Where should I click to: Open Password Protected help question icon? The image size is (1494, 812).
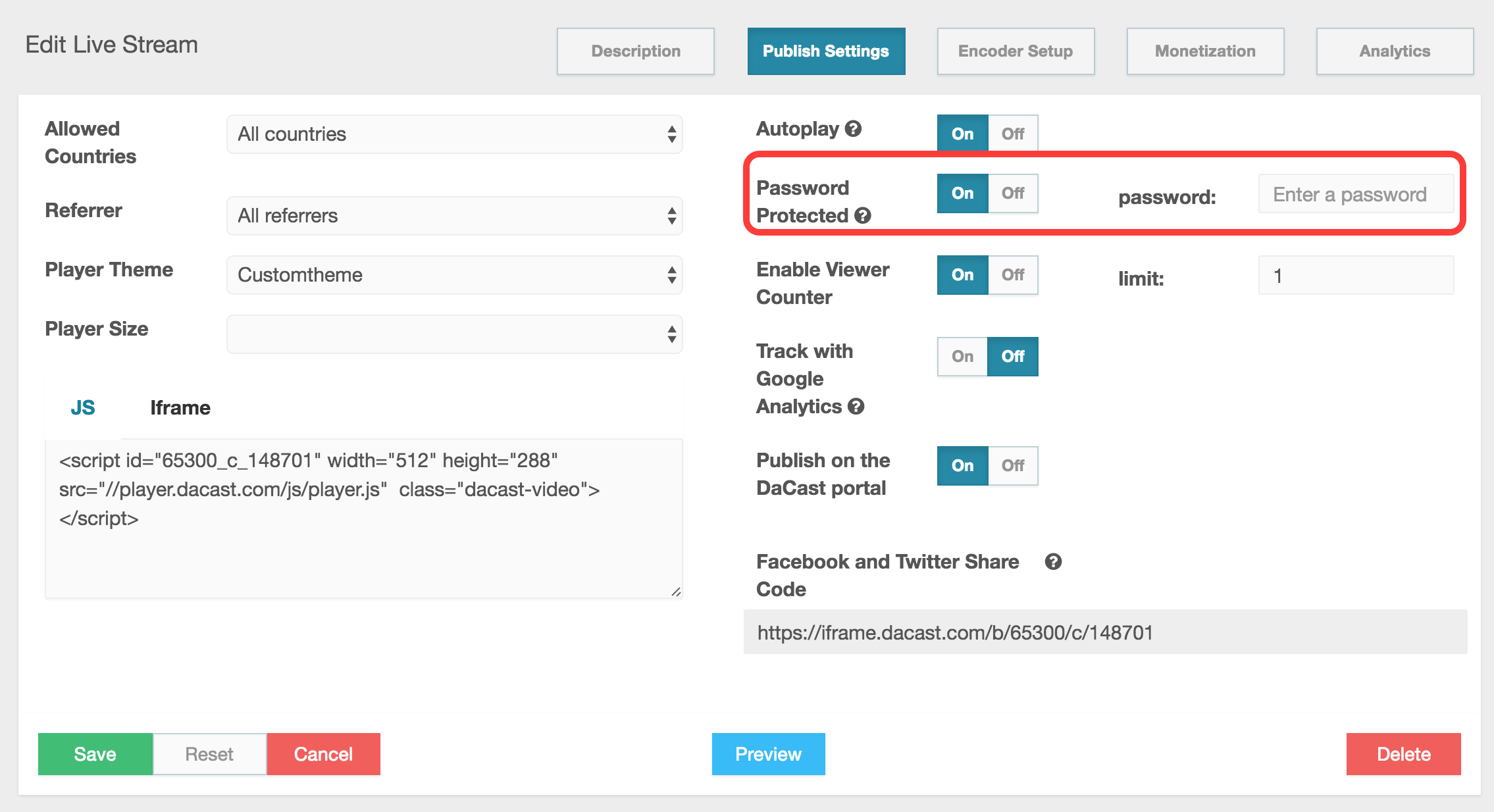863,215
